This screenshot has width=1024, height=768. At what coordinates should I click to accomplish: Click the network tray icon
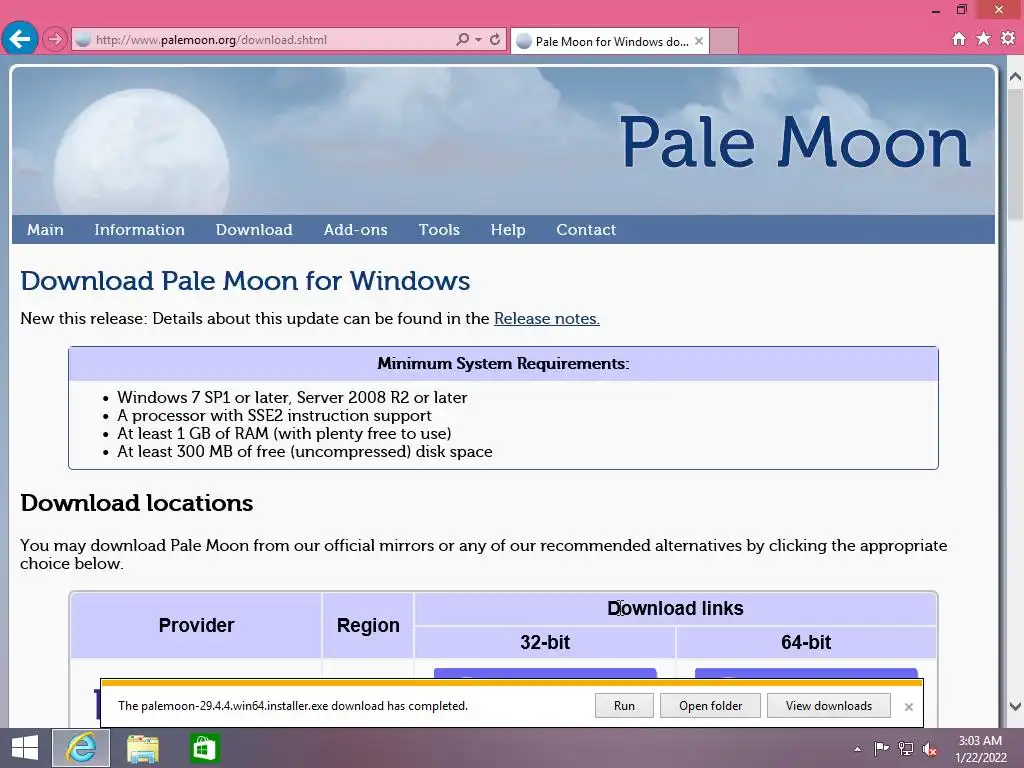click(x=906, y=748)
